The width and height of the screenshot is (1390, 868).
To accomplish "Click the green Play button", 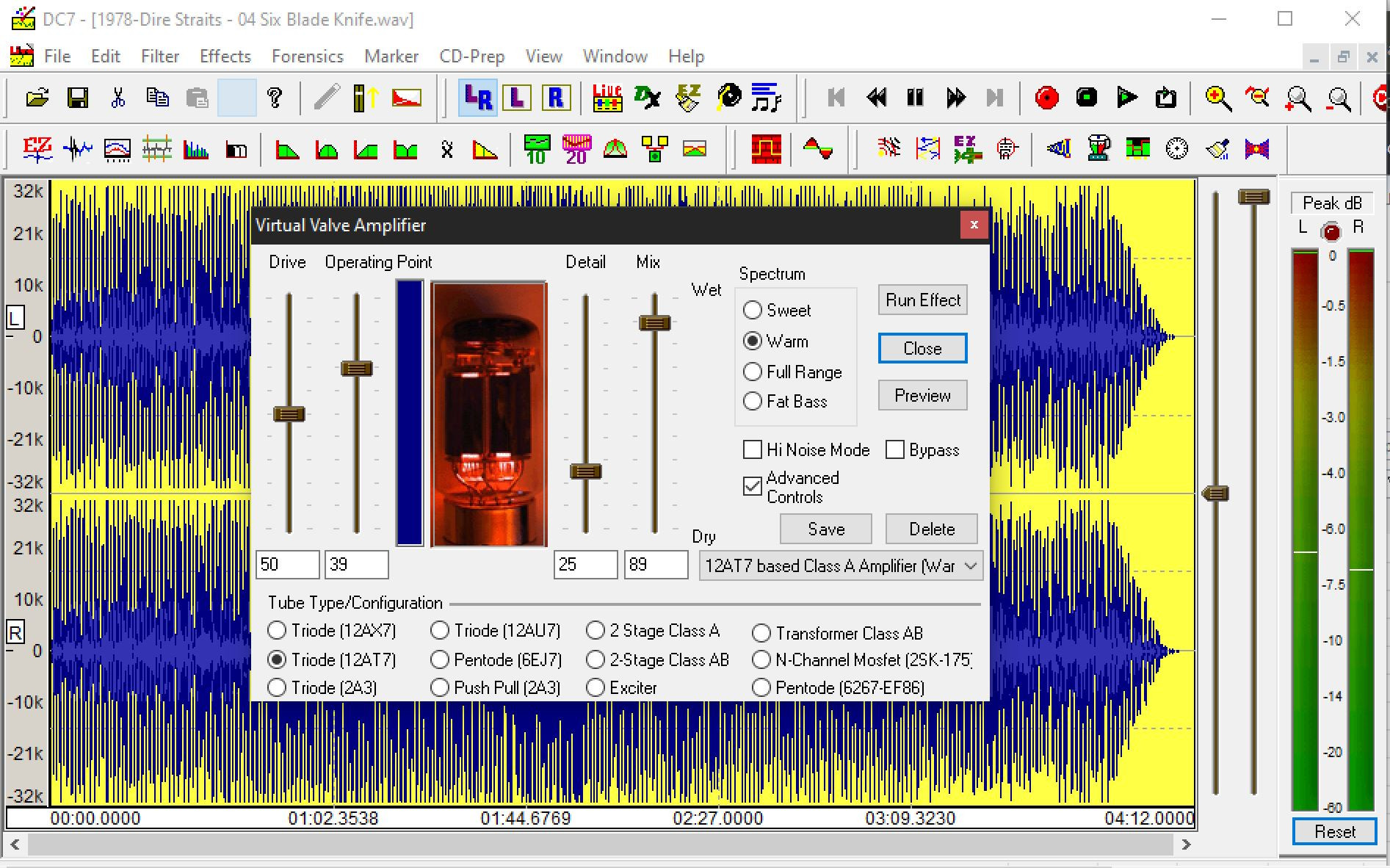I will coord(1126,98).
